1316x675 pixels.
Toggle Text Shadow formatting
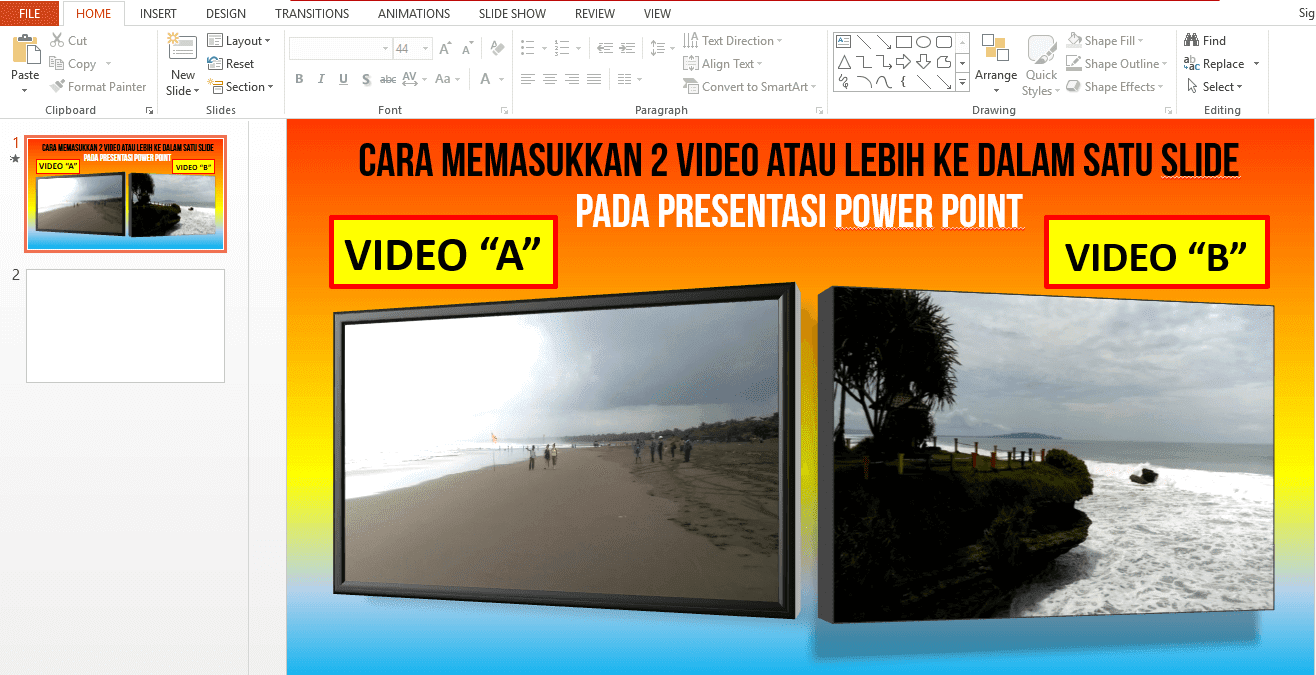pyautogui.click(x=366, y=79)
